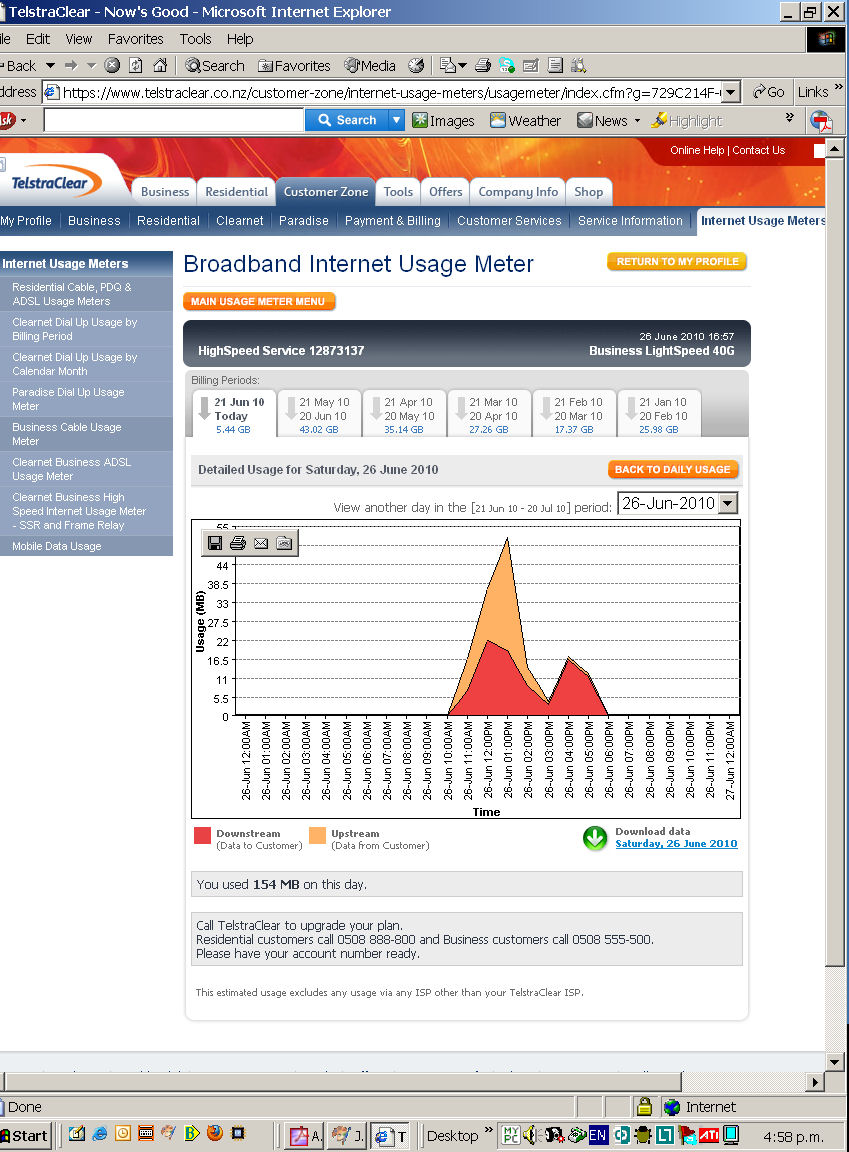Screen dimensions: 849x1152
Task: Open the Payment & Billing nav link
Action: [393, 220]
